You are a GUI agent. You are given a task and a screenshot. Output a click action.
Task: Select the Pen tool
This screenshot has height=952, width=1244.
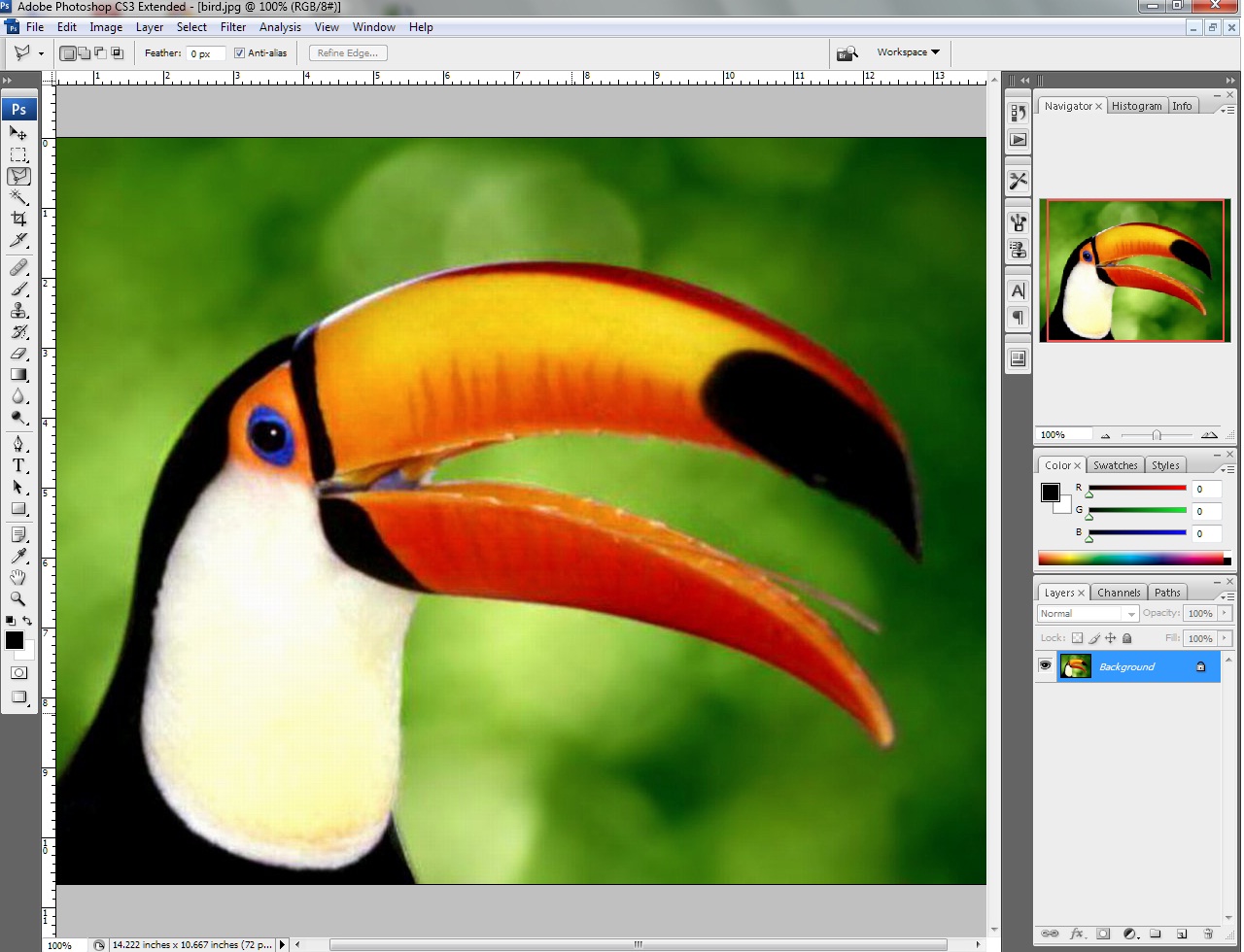click(x=18, y=444)
